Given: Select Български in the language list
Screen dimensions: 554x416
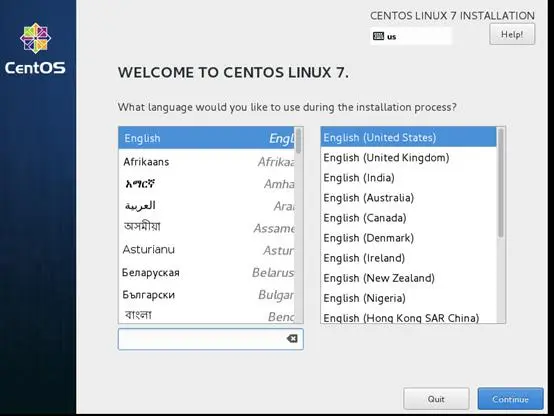Looking at the screenshot, I should [206, 294].
